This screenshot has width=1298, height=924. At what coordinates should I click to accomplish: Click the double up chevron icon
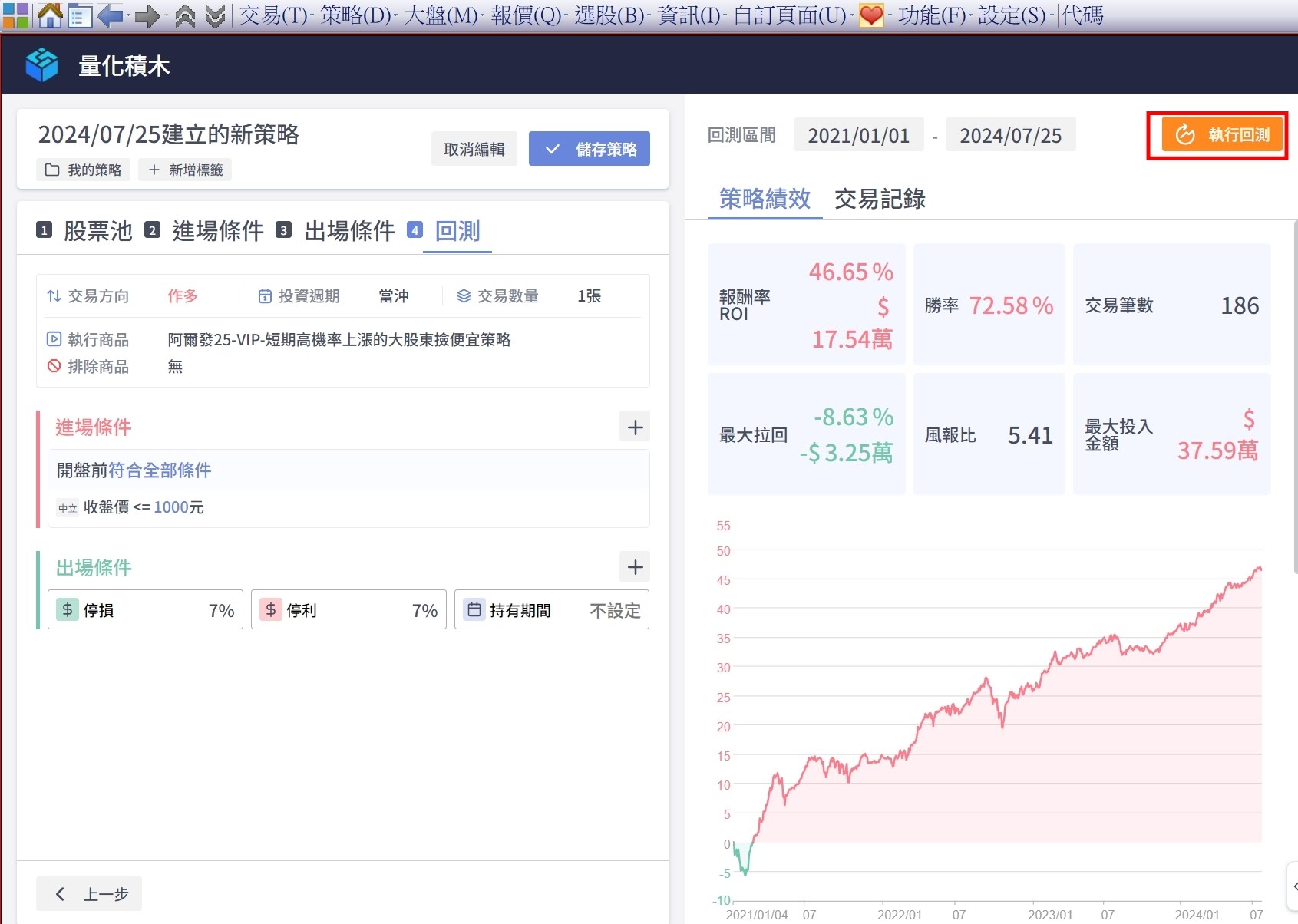point(185,15)
